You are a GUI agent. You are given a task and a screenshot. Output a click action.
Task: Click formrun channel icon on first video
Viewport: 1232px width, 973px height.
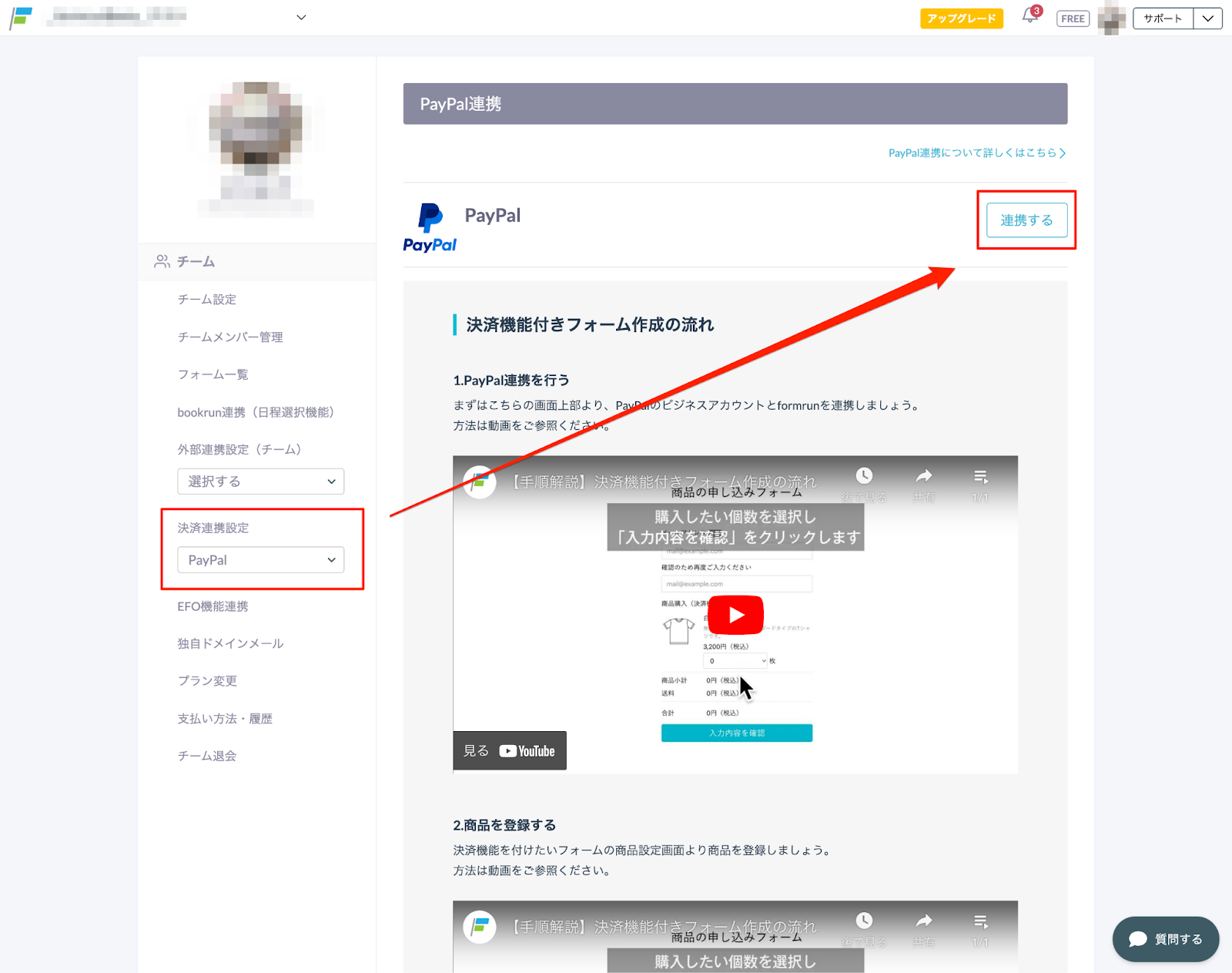[x=479, y=482]
